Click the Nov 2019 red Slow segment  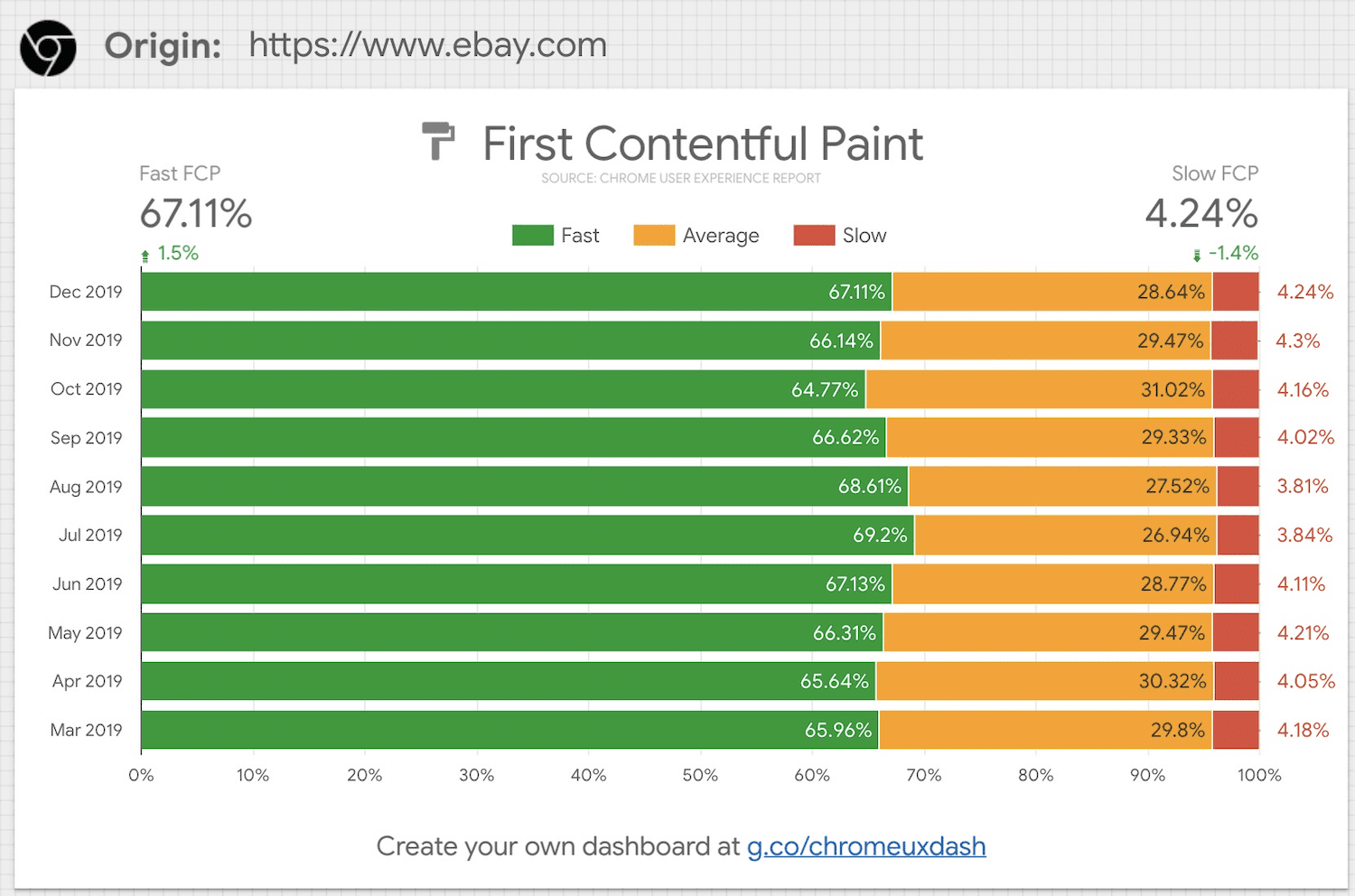[1234, 341]
